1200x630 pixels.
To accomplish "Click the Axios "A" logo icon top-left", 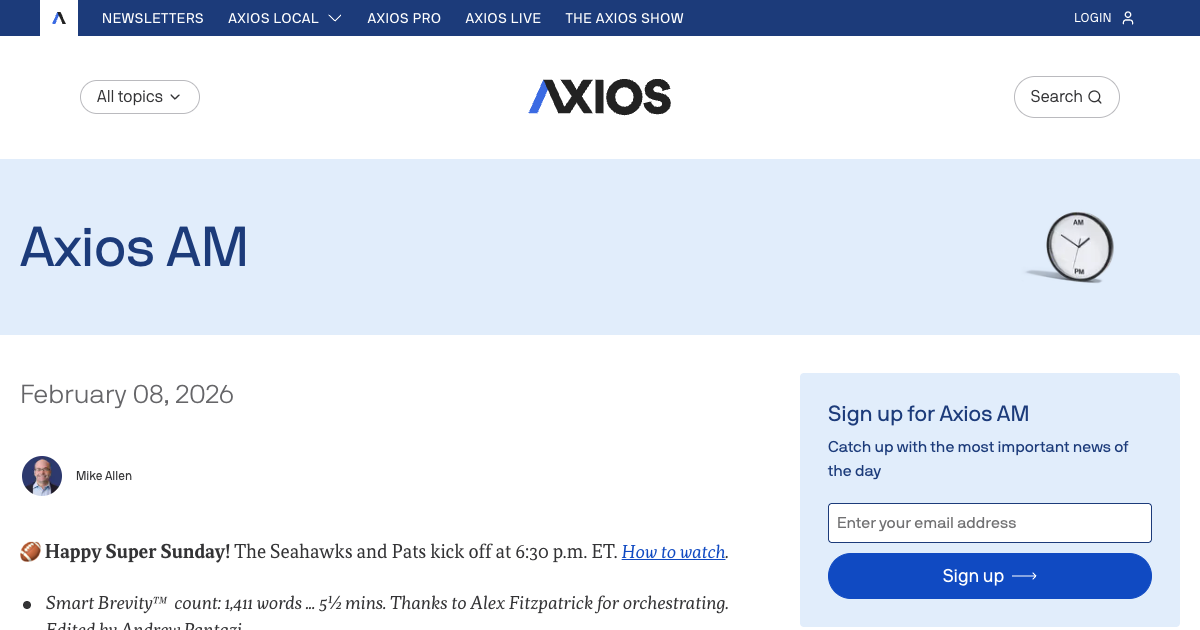I will click(58, 17).
